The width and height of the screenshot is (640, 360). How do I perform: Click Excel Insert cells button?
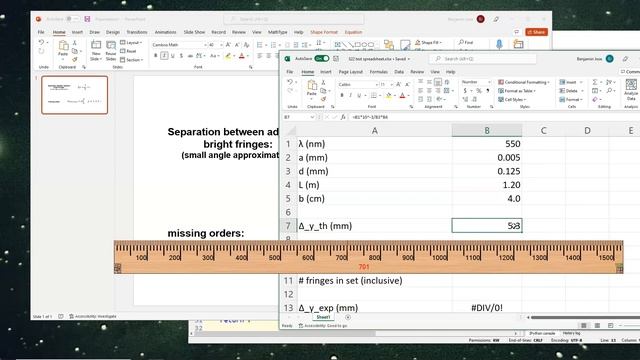pos(571,82)
